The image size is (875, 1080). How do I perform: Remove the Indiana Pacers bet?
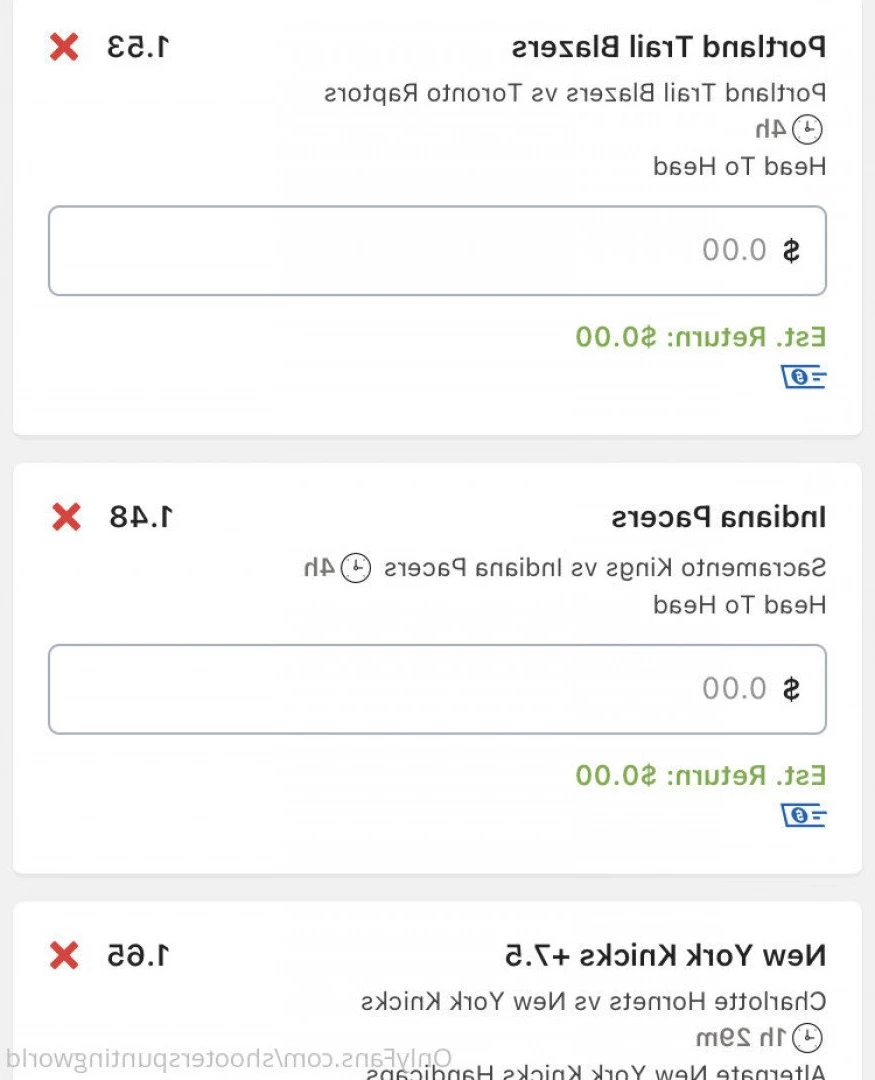pos(66,517)
